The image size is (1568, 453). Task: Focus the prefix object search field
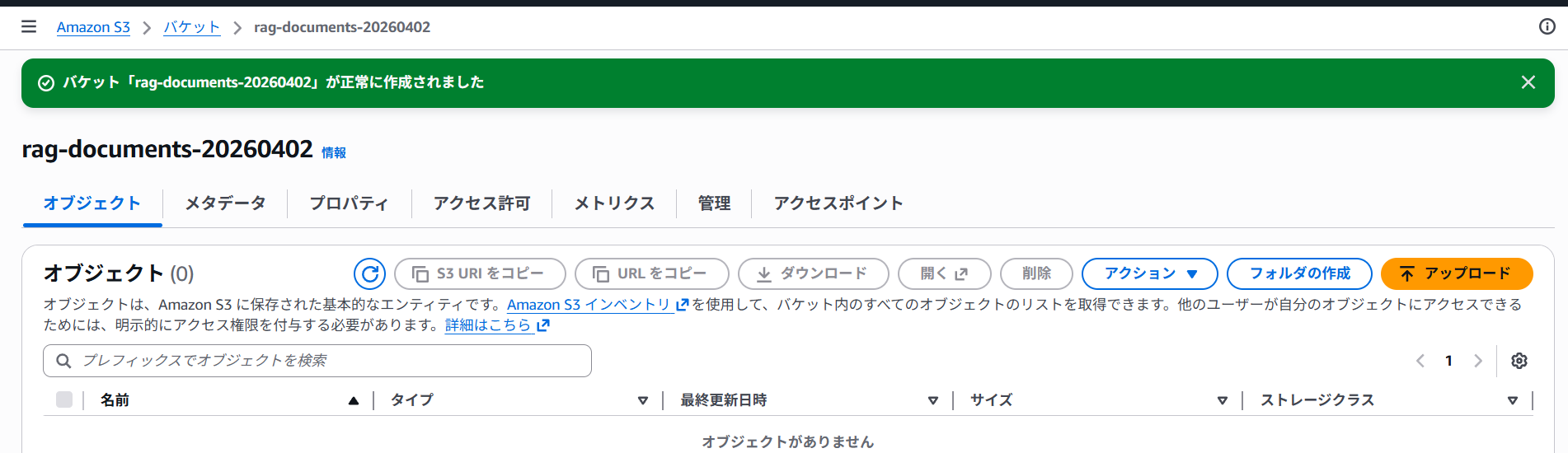pyautogui.click(x=317, y=361)
